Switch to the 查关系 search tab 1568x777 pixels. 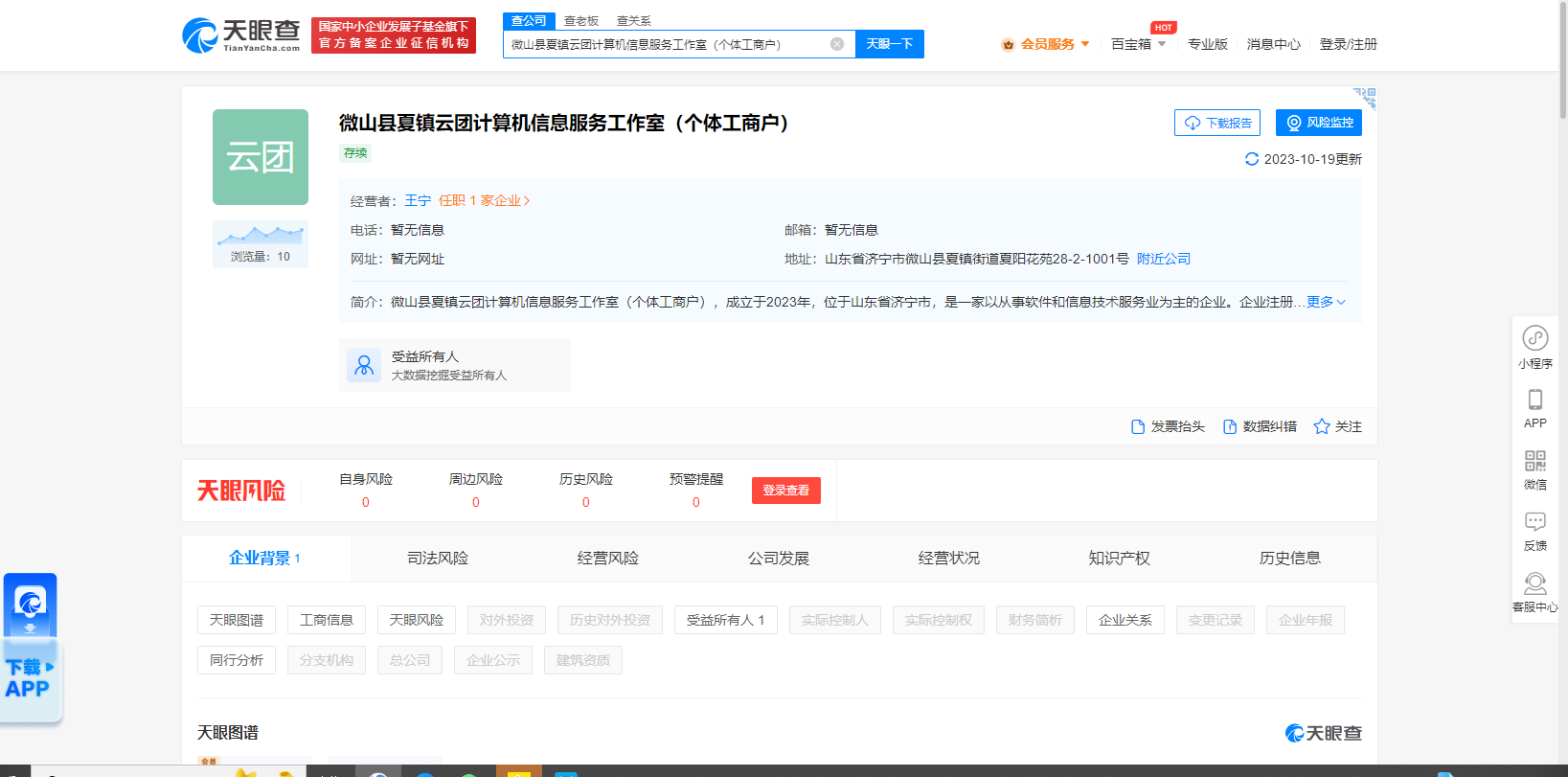(x=634, y=21)
